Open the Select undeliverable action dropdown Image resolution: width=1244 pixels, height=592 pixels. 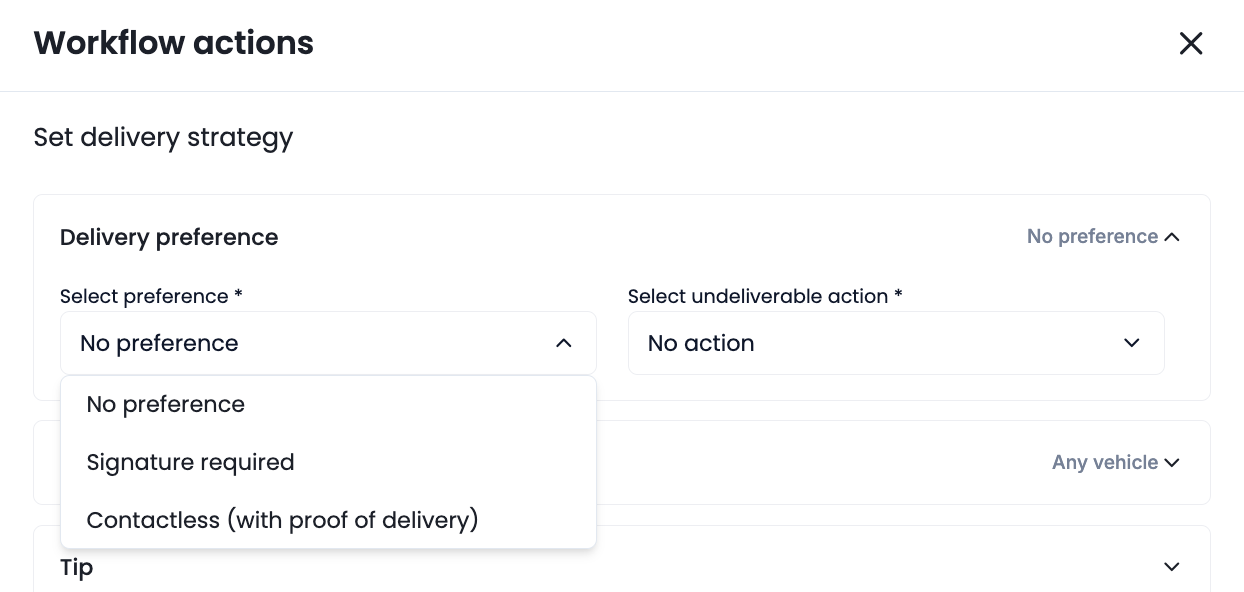click(x=895, y=343)
